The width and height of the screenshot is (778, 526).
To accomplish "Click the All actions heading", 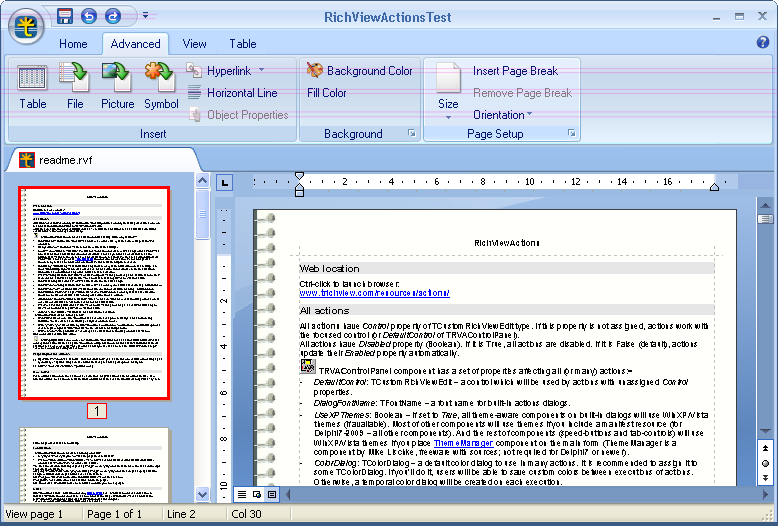I will click(324, 311).
